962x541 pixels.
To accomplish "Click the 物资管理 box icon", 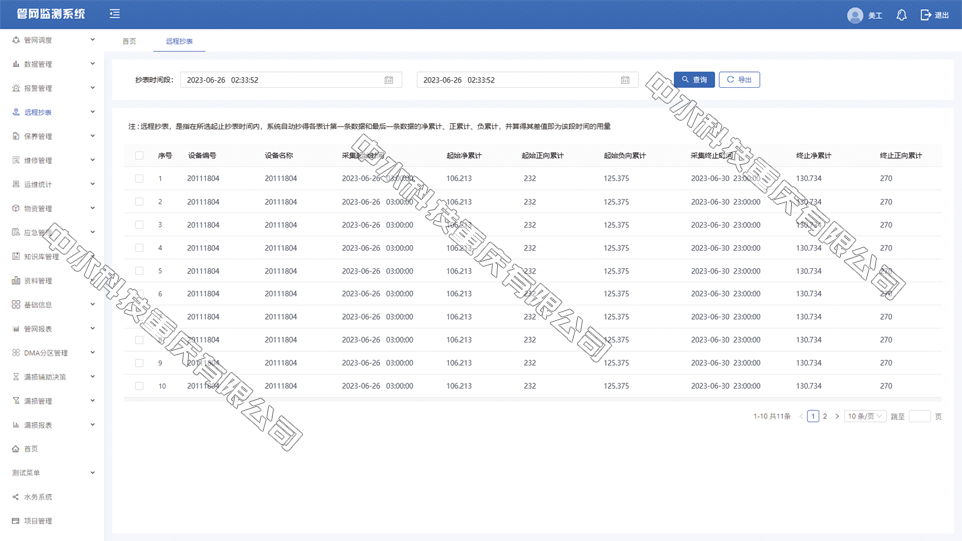I will point(16,209).
